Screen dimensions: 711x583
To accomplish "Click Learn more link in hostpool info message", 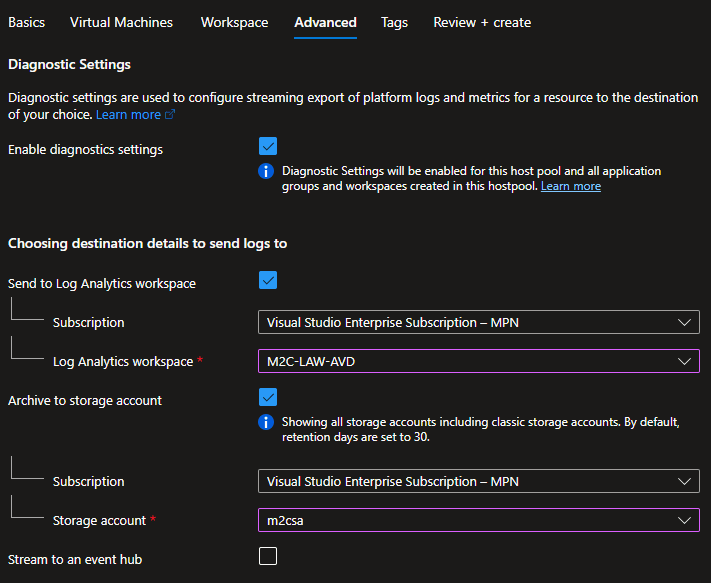I will (571, 186).
